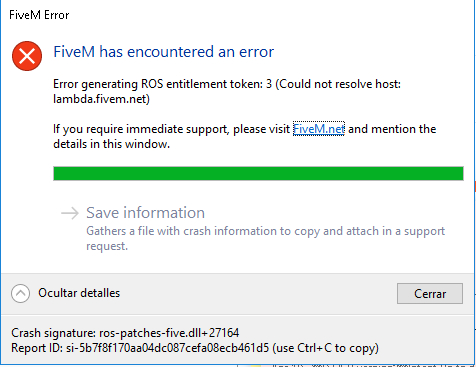The width and height of the screenshot is (476, 367).
Task: Click the Ocultar detalles label
Action: pos(79,293)
